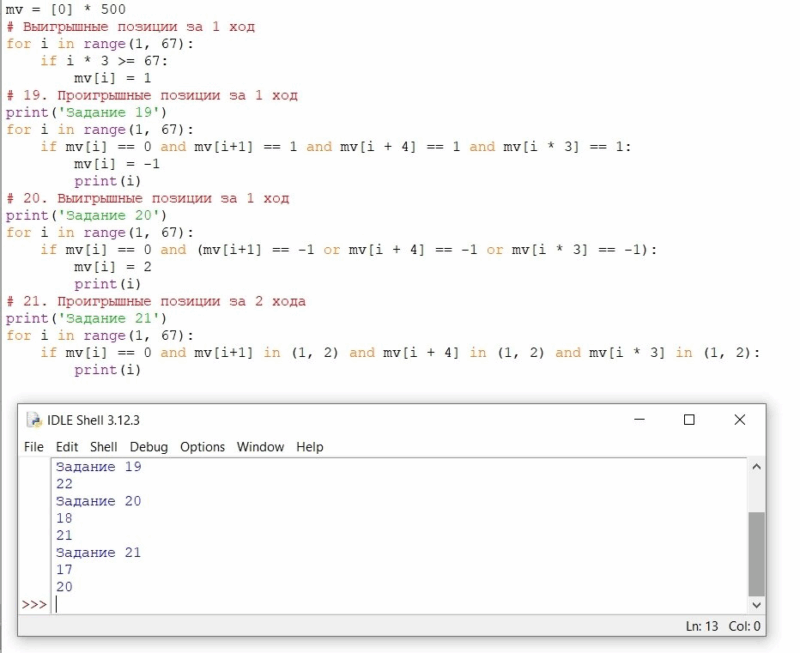Click shell output value 18

pyautogui.click(x=64, y=518)
